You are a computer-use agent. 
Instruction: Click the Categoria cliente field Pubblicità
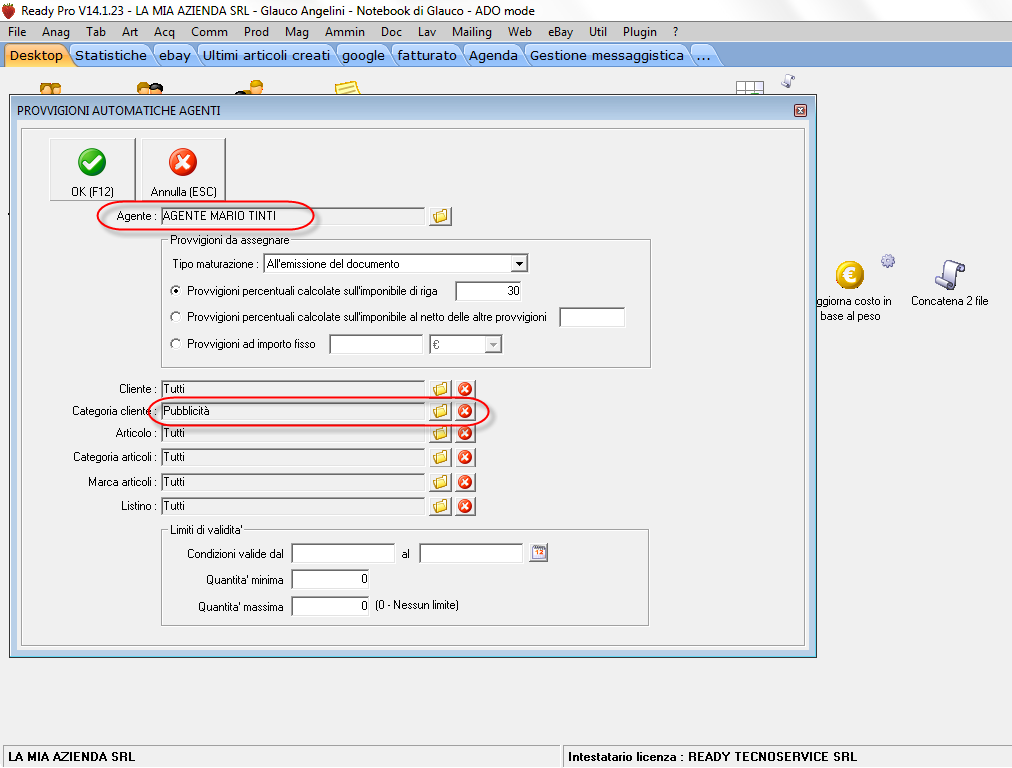(x=293, y=411)
